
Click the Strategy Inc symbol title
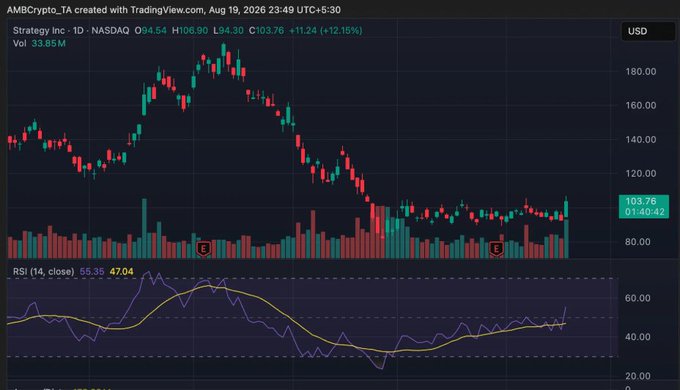39,30
